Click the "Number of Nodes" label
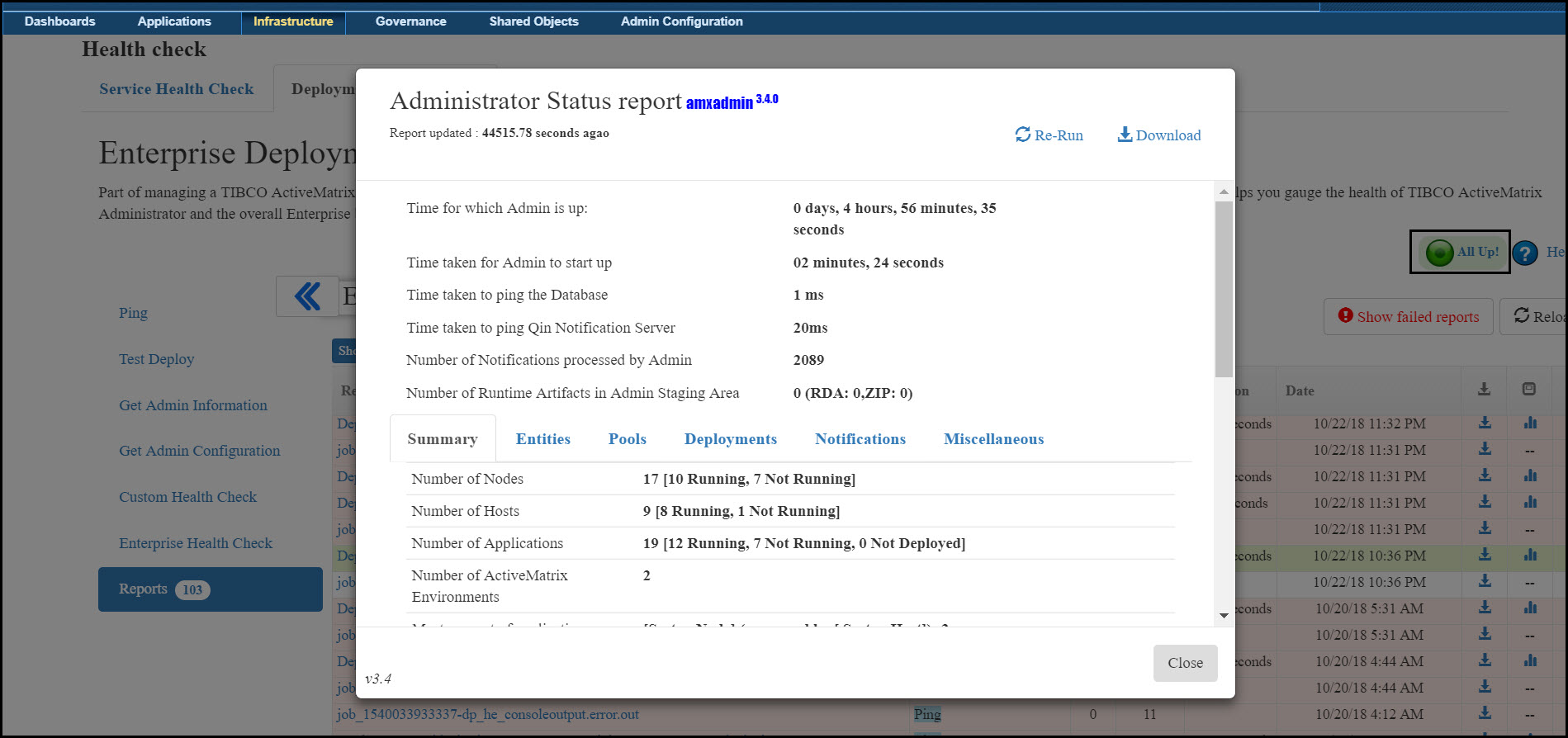 (x=467, y=479)
